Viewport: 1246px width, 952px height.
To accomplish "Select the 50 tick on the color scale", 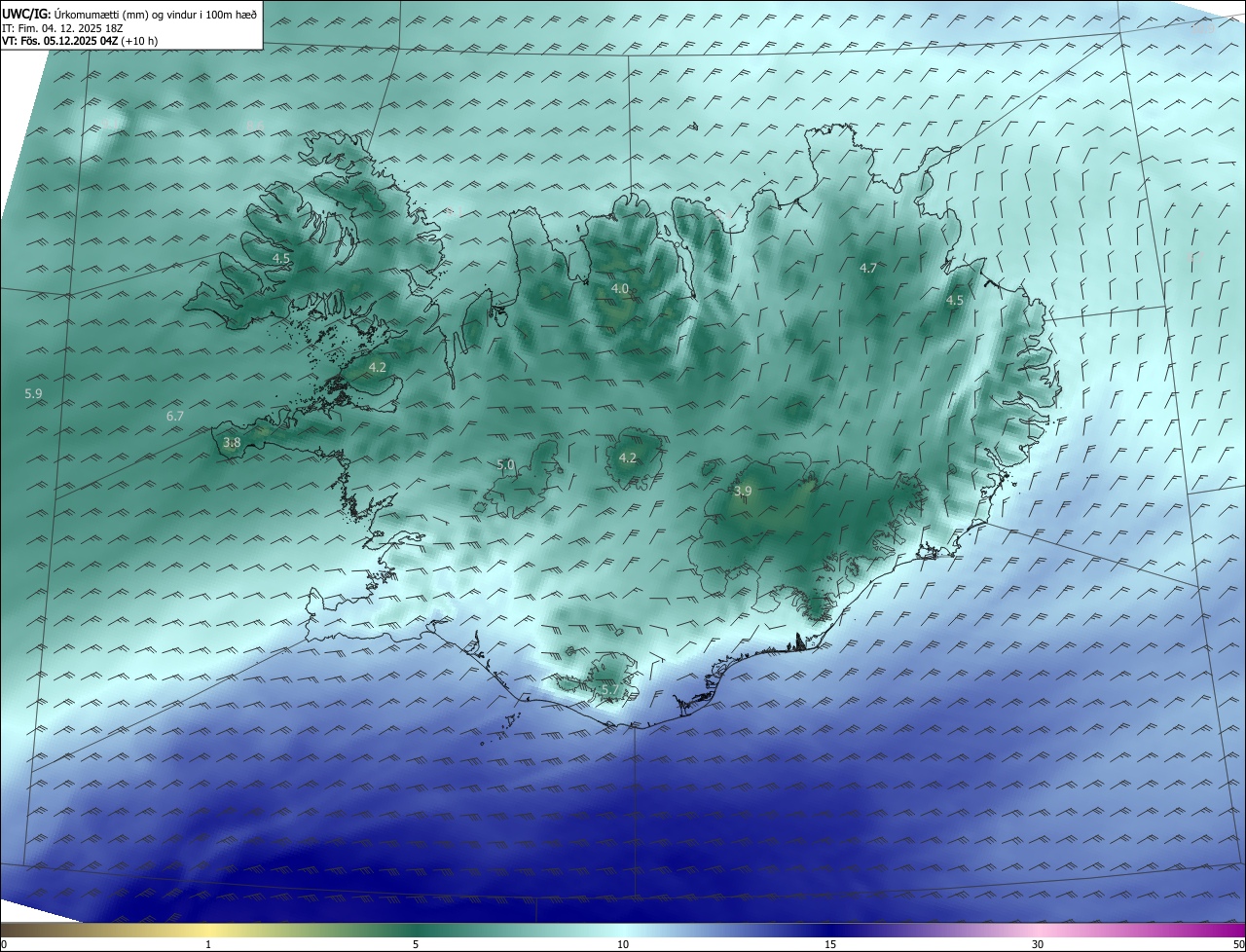I will [1238, 944].
